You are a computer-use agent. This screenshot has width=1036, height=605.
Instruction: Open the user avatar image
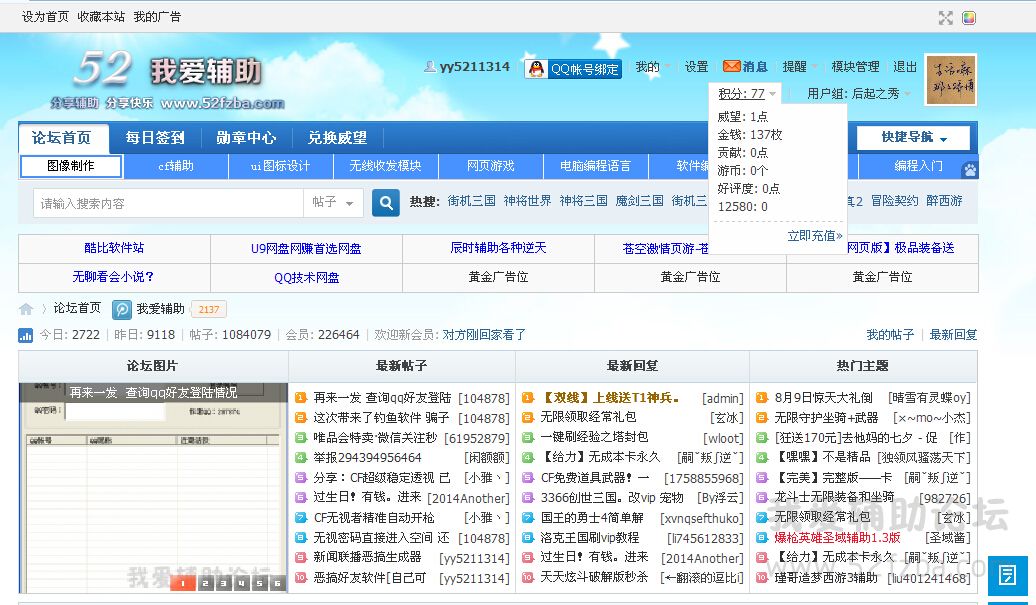pos(951,81)
